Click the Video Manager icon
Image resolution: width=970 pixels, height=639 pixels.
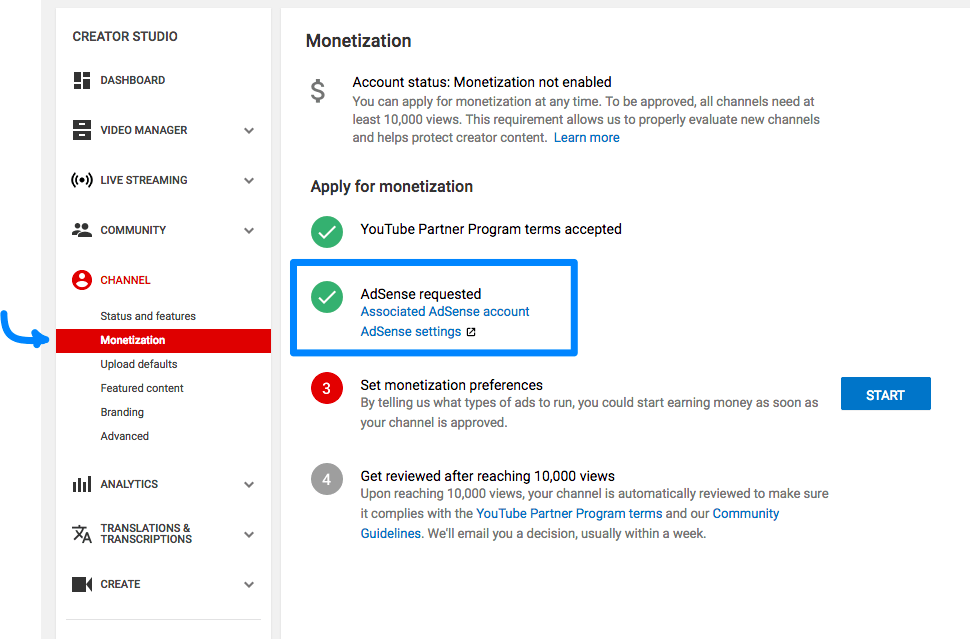82,130
